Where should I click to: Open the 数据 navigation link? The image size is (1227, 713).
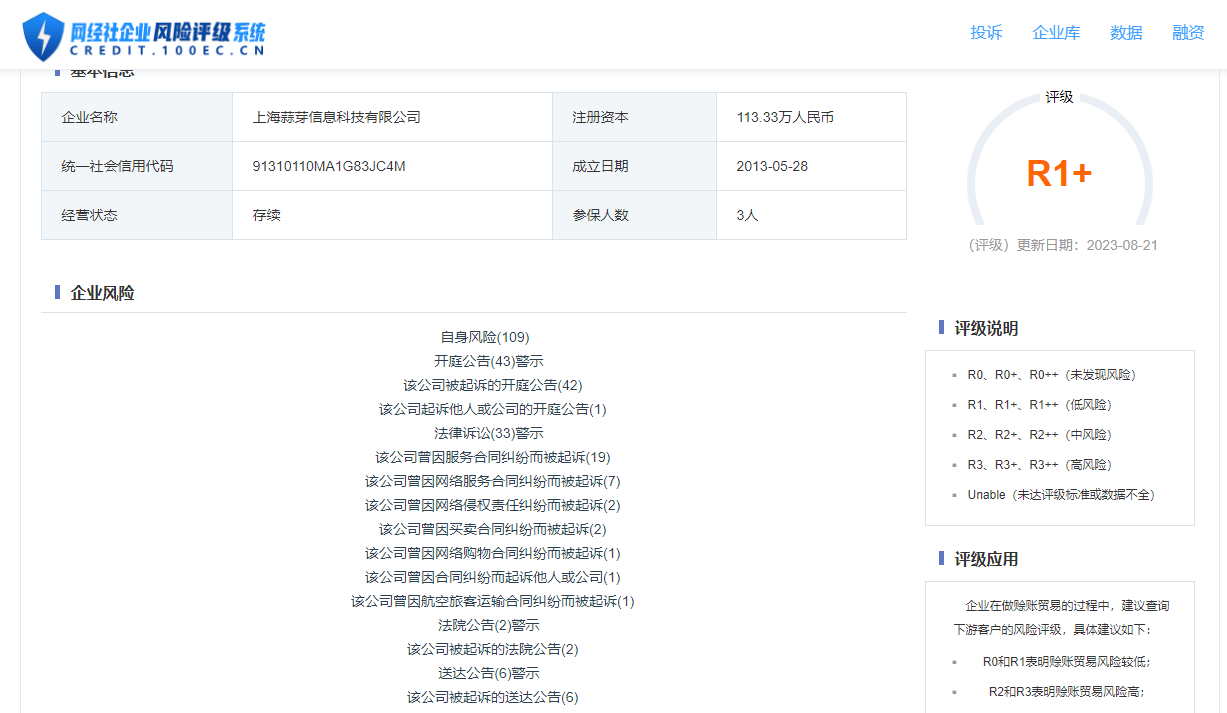tap(1126, 33)
